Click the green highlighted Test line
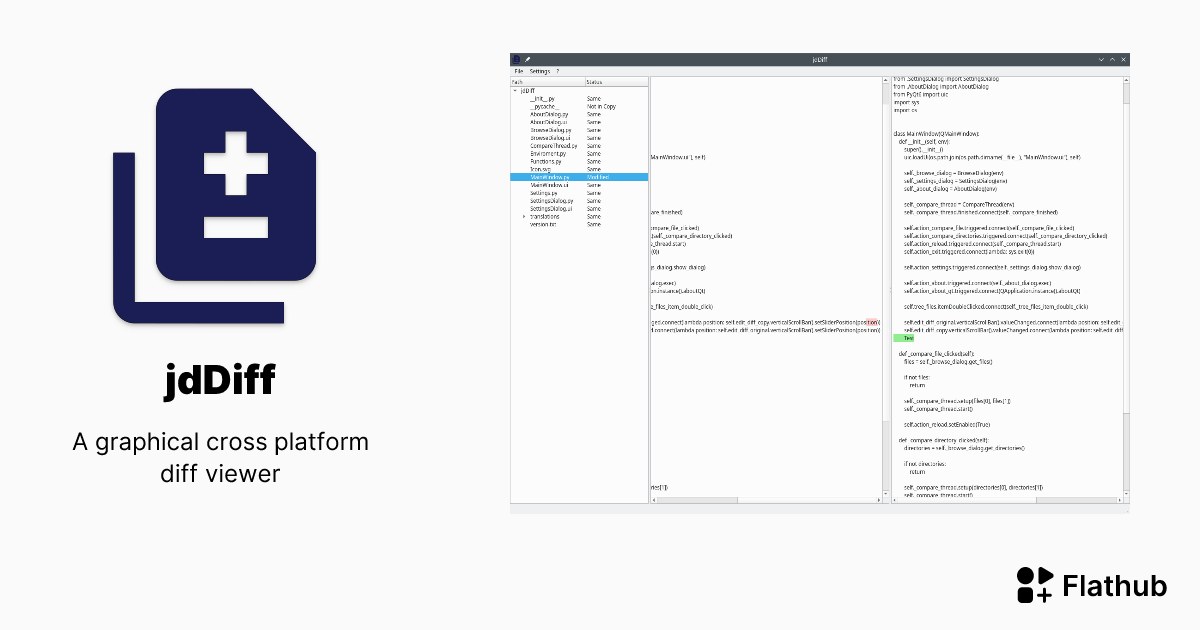1200x630 pixels. [x=908, y=338]
